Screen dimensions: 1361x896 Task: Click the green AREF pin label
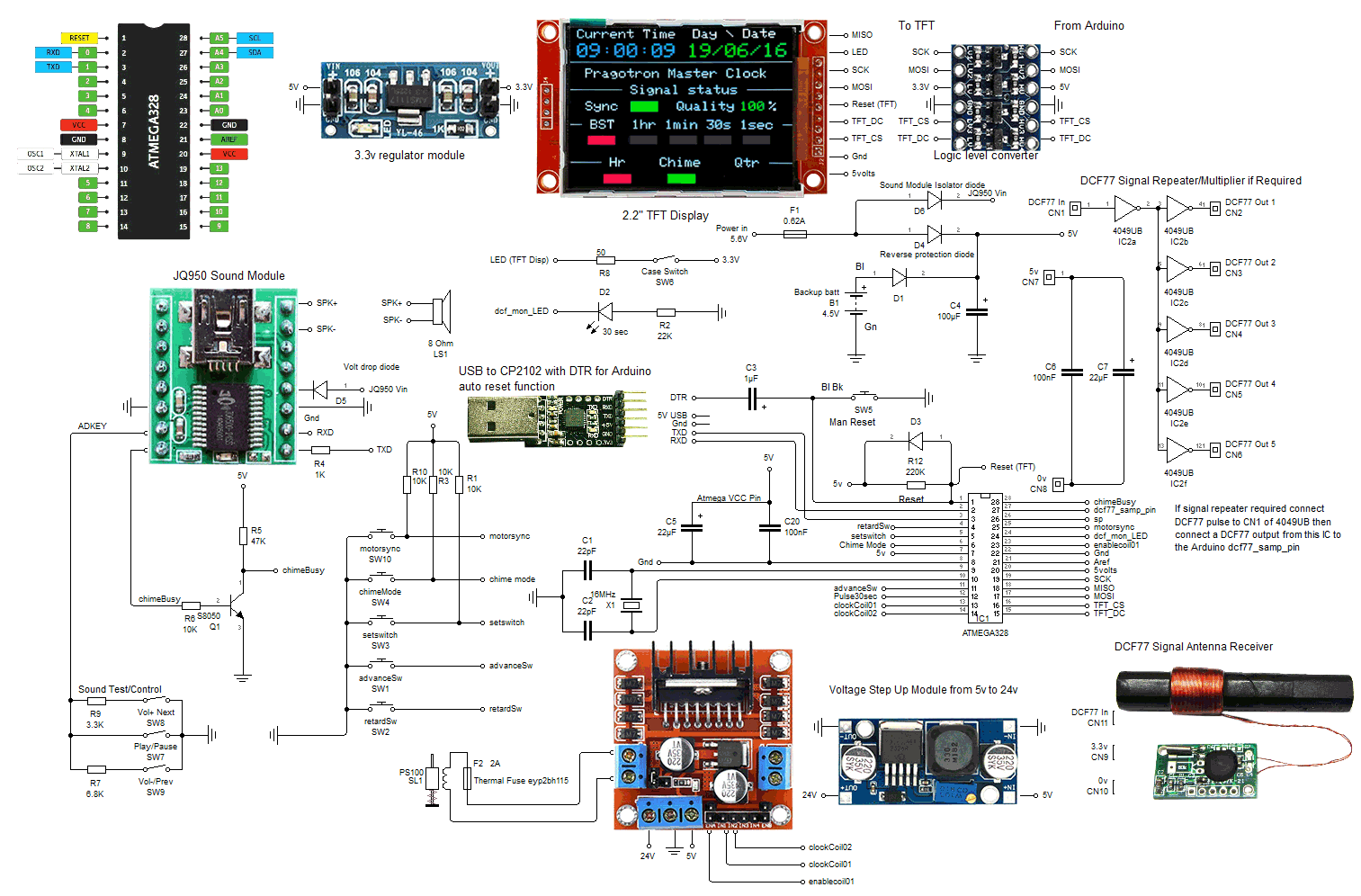(229, 139)
